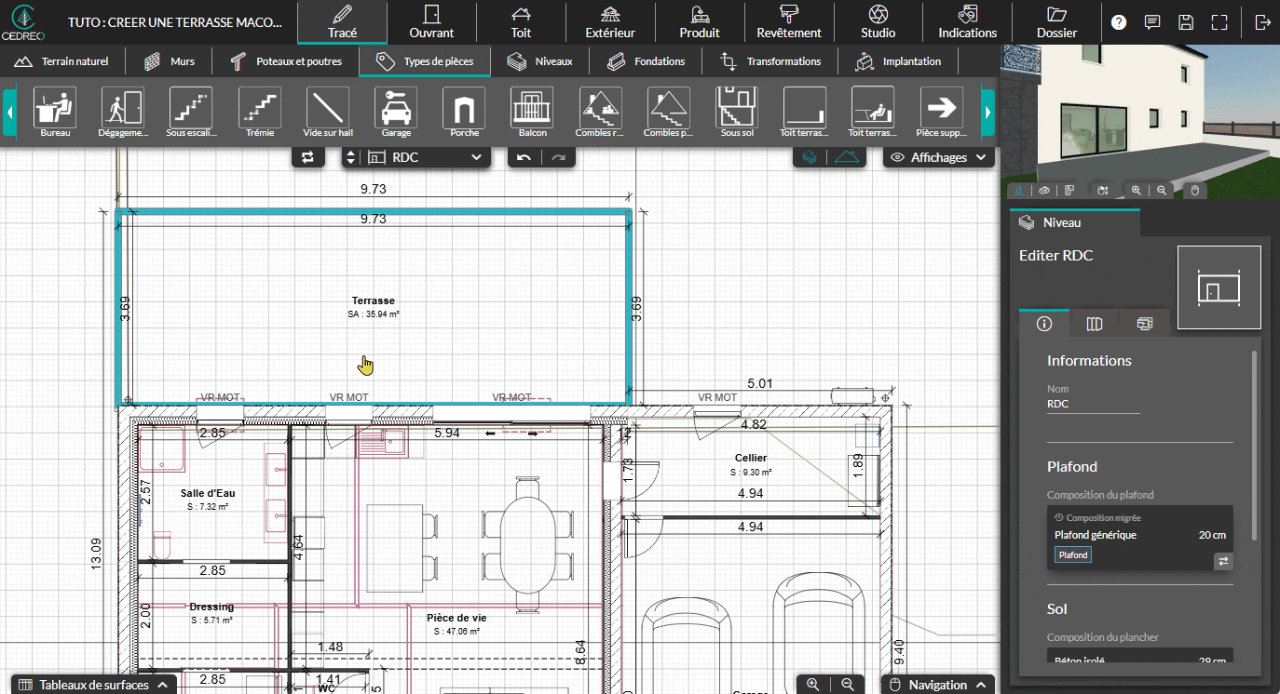Open the third tab in Editer RDC
Image resolution: width=1280 pixels, height=694 pixels.
point(1144,323)
